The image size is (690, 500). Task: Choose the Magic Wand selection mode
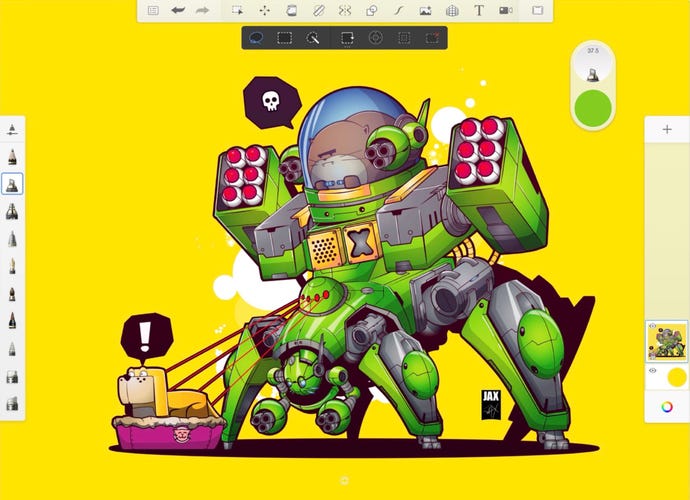(312, 38)
